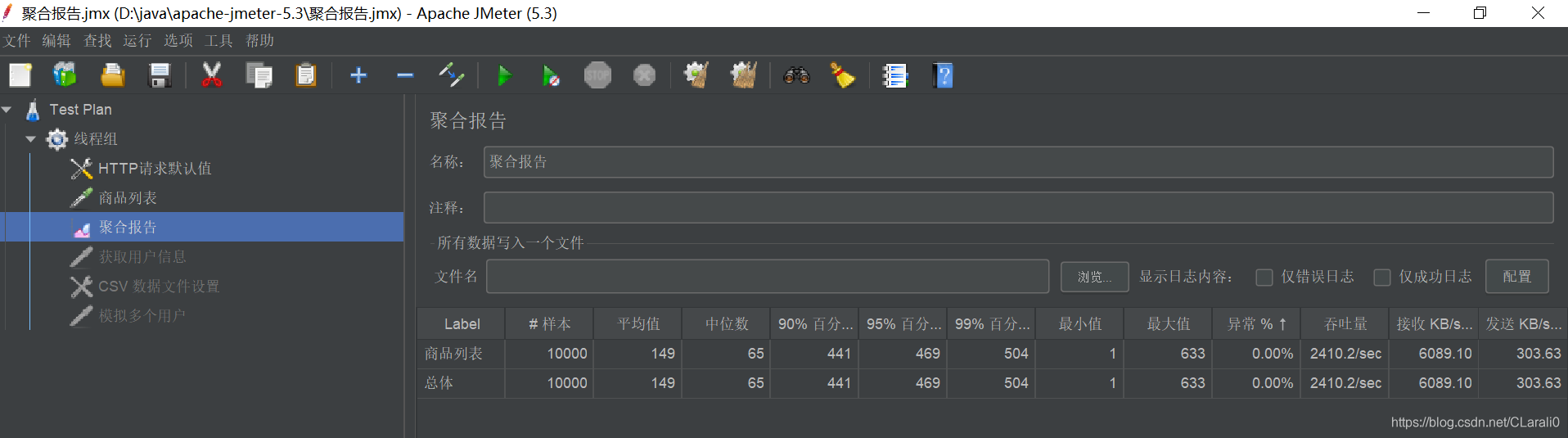Open the Templates icon
Viewport: 1568px width, 438px height.
tap(65, 75)
